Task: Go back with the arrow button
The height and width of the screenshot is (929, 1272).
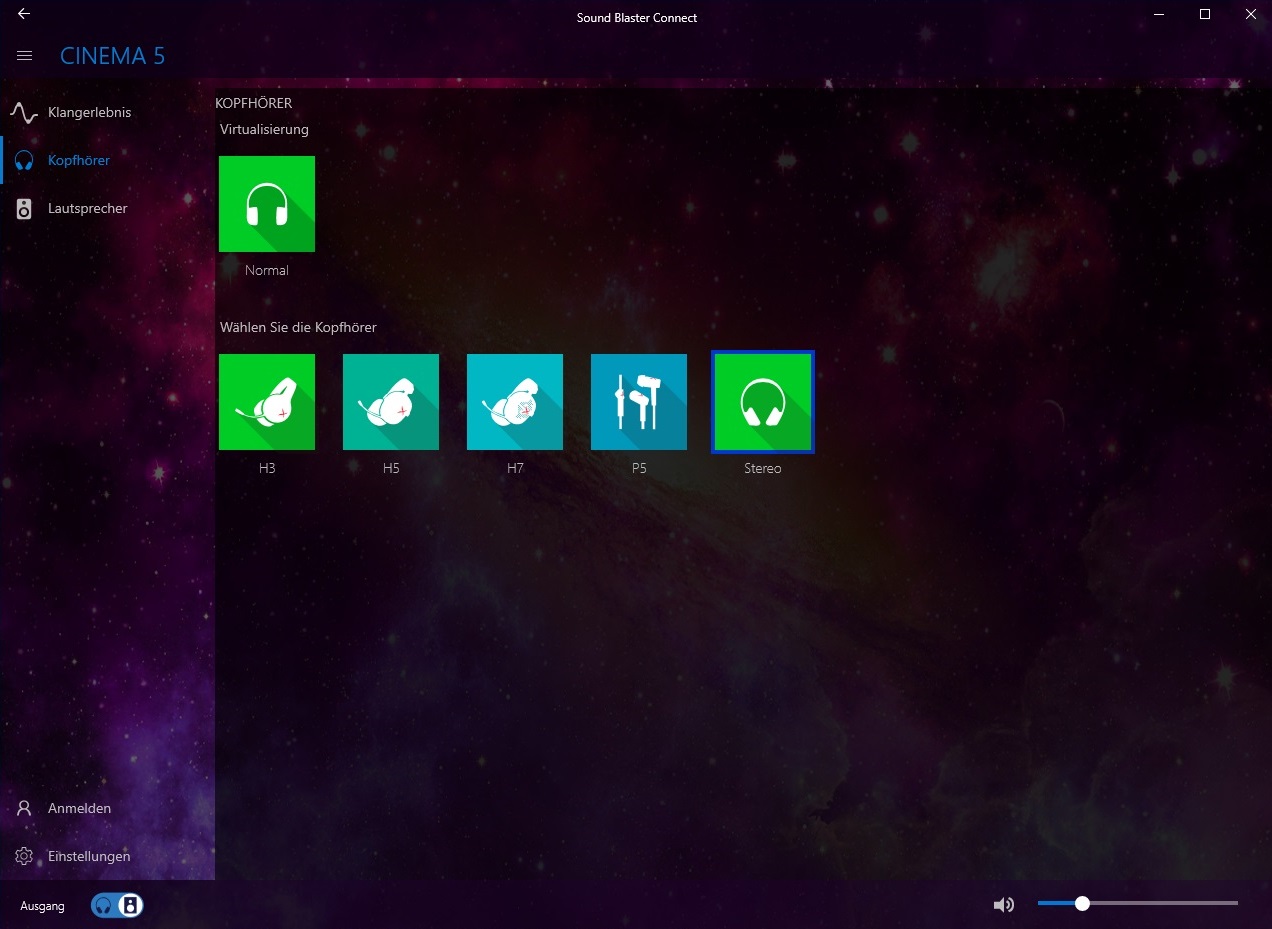Action: coord(24,14)
